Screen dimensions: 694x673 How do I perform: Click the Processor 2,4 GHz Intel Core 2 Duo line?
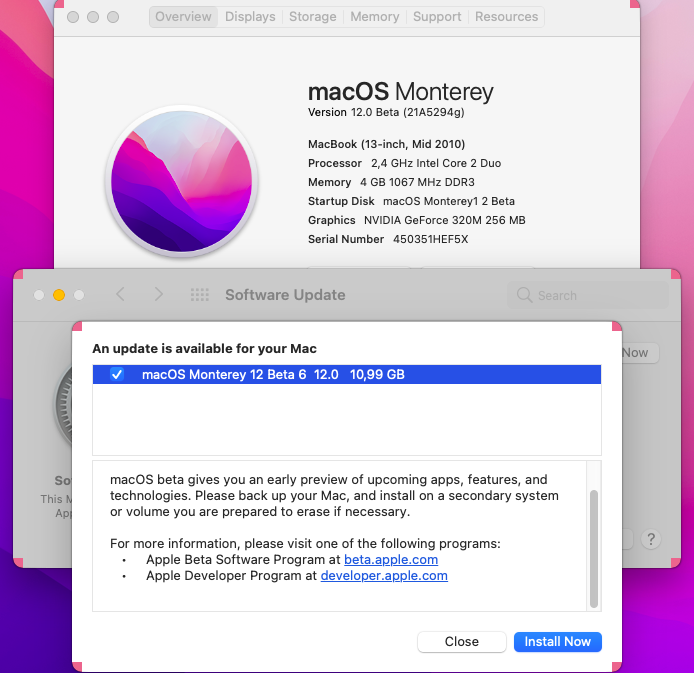pyautogui.click(x=404, y=163)
